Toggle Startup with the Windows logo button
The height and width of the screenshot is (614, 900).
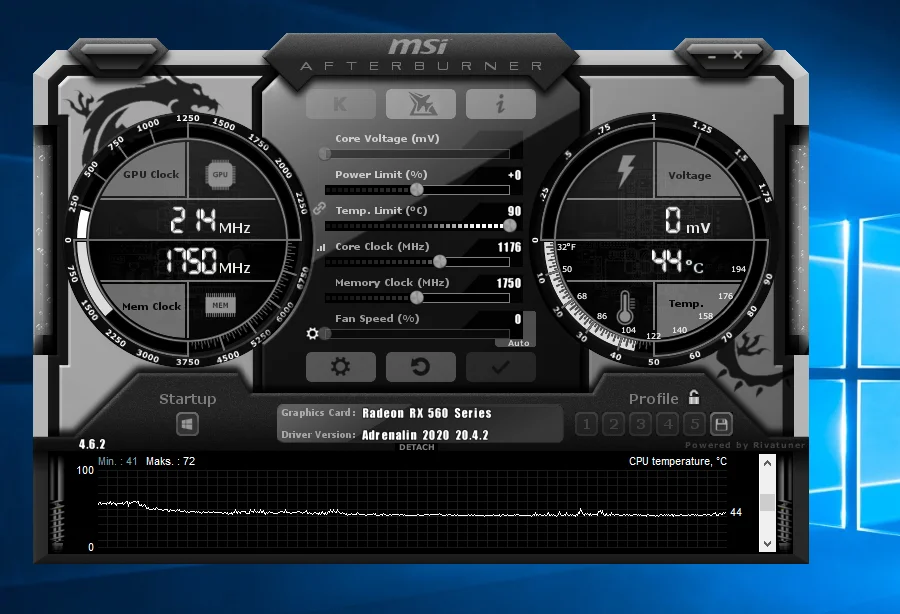click(x=187, y=425)
